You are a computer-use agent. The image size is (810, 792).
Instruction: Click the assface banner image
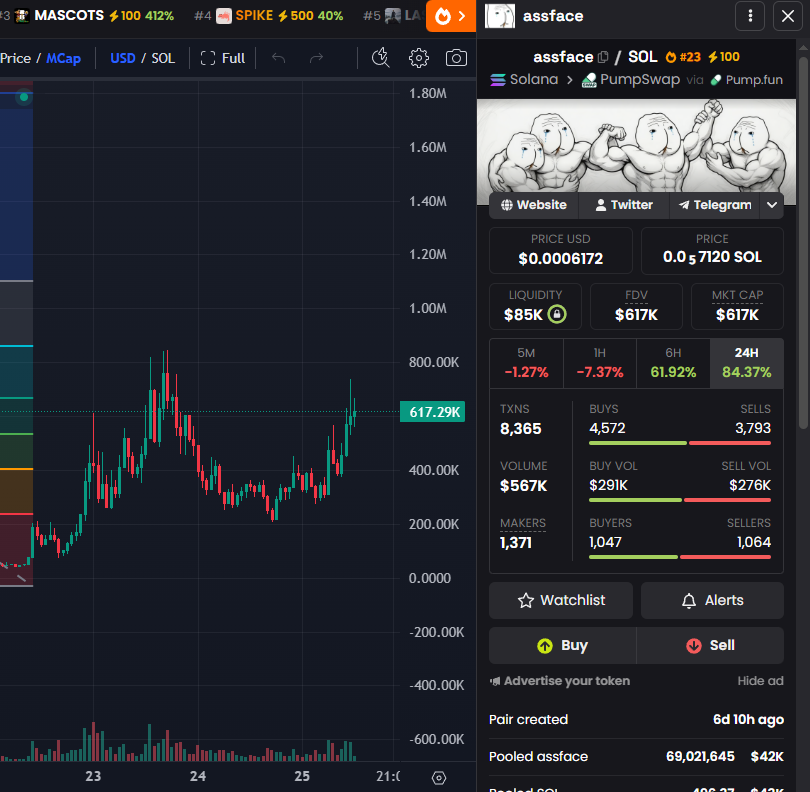pos(636,147)
